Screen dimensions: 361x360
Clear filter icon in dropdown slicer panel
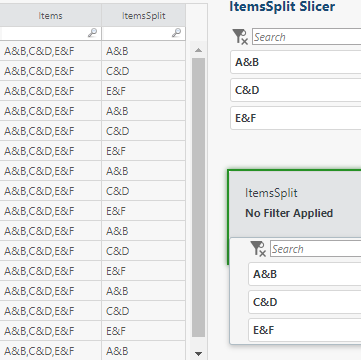[x=258, y=249]
